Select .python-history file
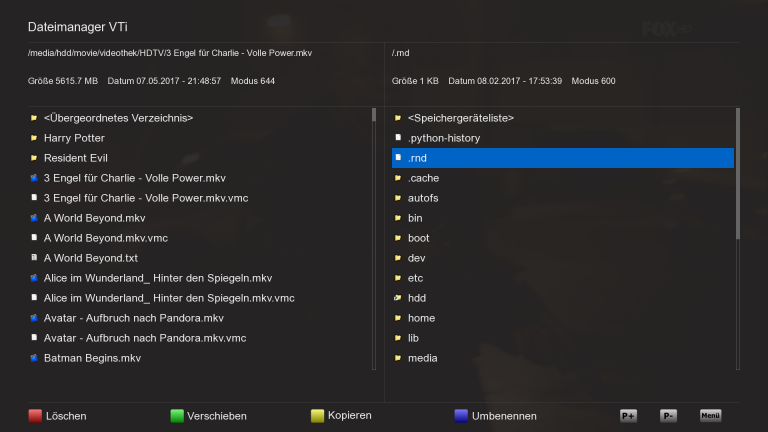The image size is (768, 432). [x=444, y=138]
